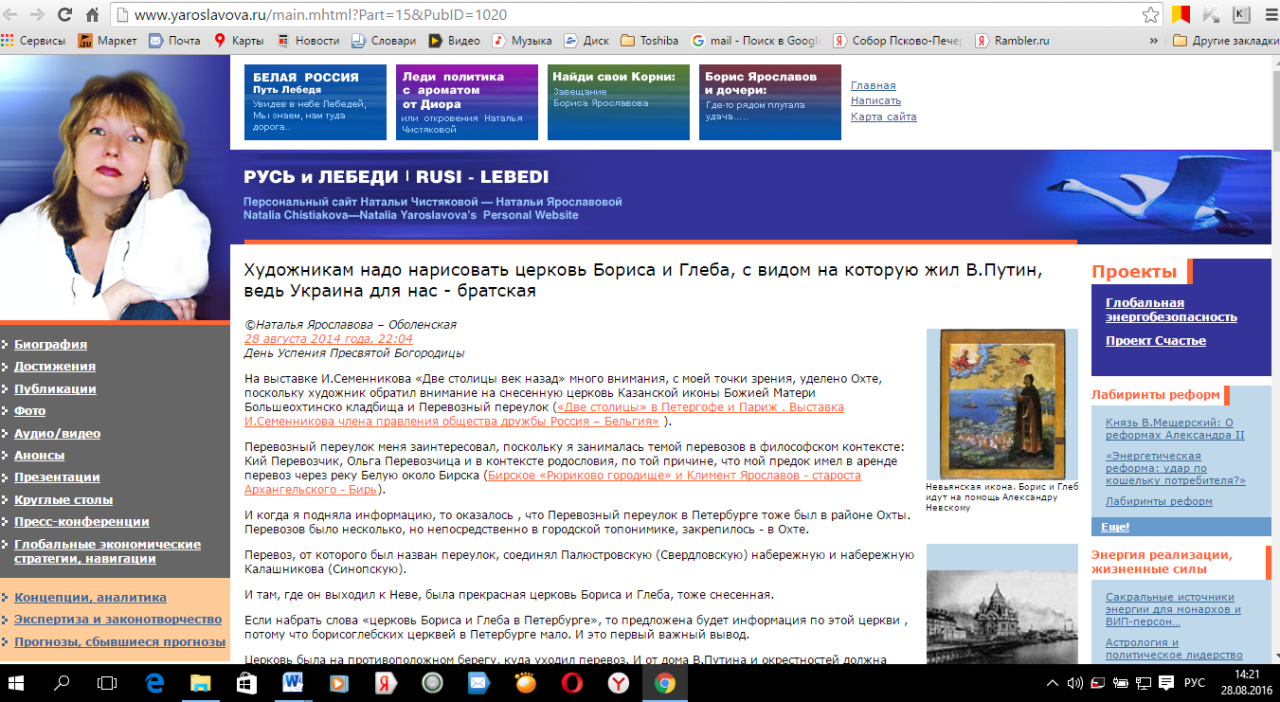
Task: Open Анонсы in the left menu
Action: [x=39, y=455]
